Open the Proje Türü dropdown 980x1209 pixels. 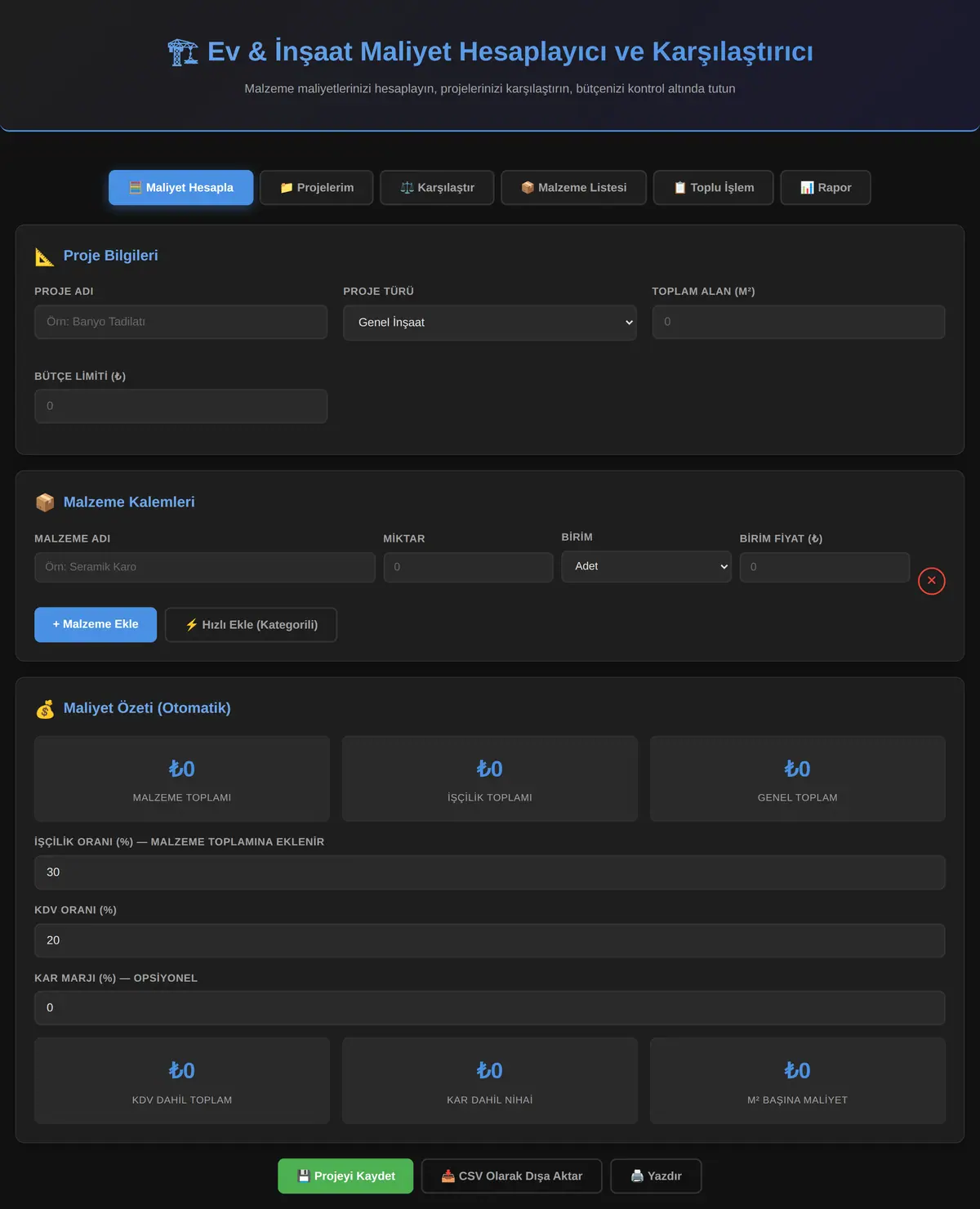(x=490, y=323)
